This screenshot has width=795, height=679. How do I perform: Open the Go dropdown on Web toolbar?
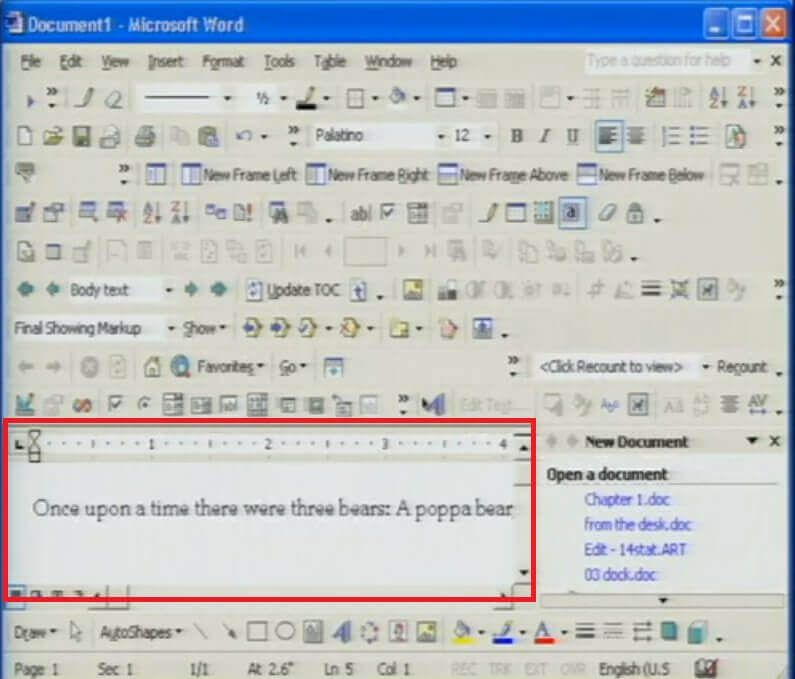293,366
